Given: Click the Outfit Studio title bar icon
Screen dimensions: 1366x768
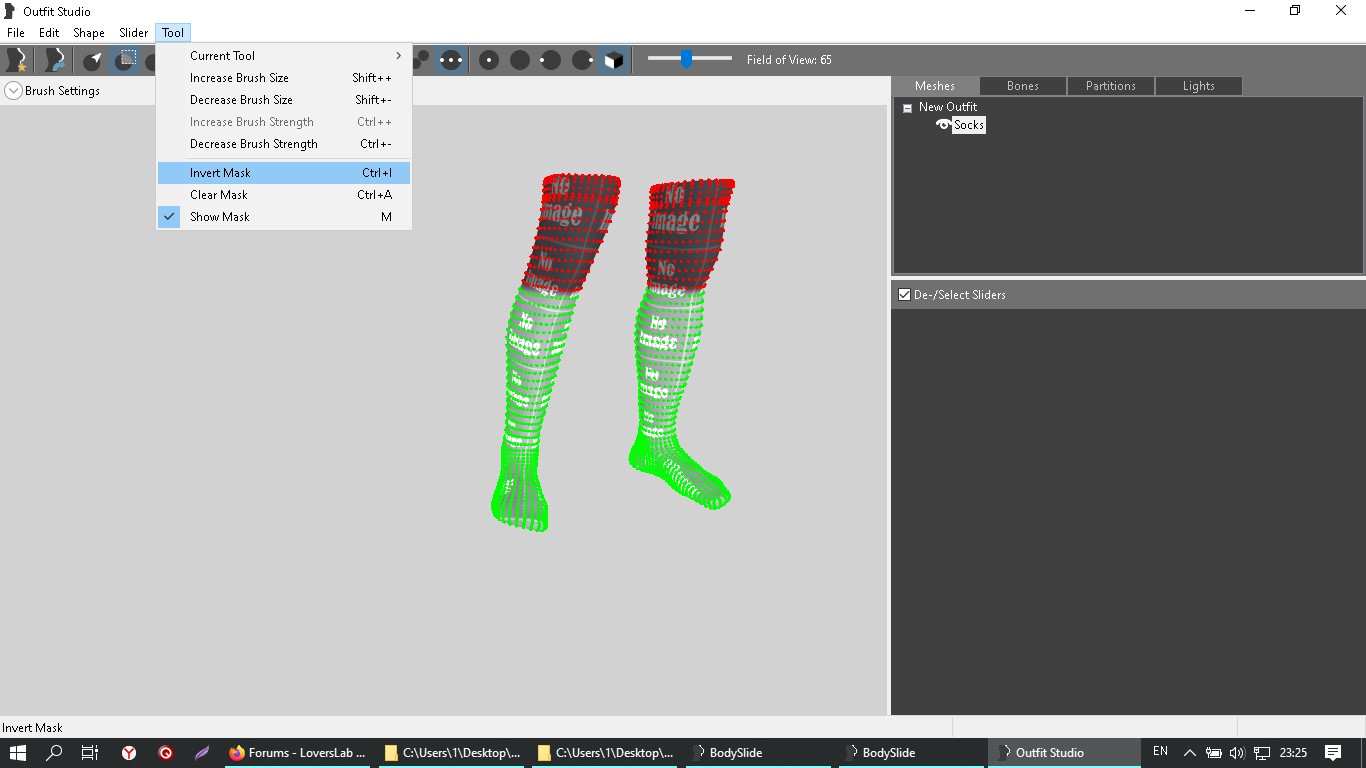Looking at the screenshot, I should coord(10,11).
